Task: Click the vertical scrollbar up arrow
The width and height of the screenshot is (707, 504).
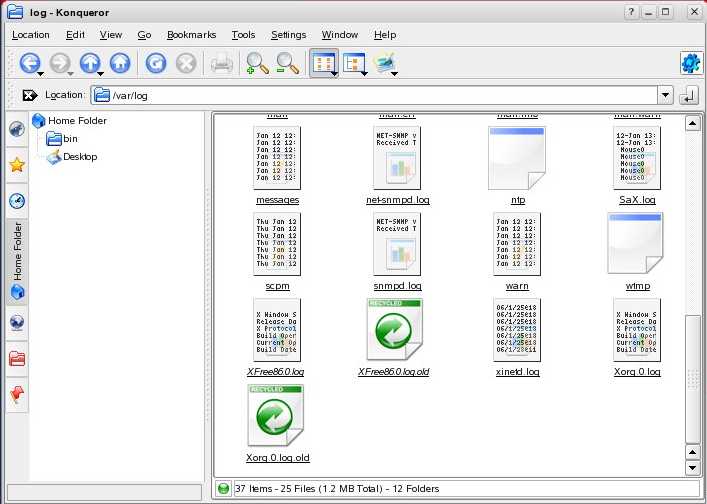Action: click(691, 123)
